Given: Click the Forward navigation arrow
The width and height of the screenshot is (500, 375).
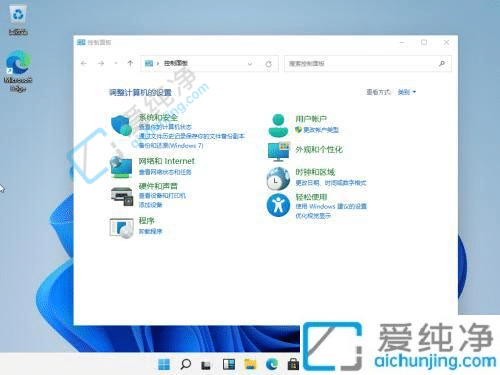Looking at the screenshot, I should pyautogui.click(x=101, y=63).
